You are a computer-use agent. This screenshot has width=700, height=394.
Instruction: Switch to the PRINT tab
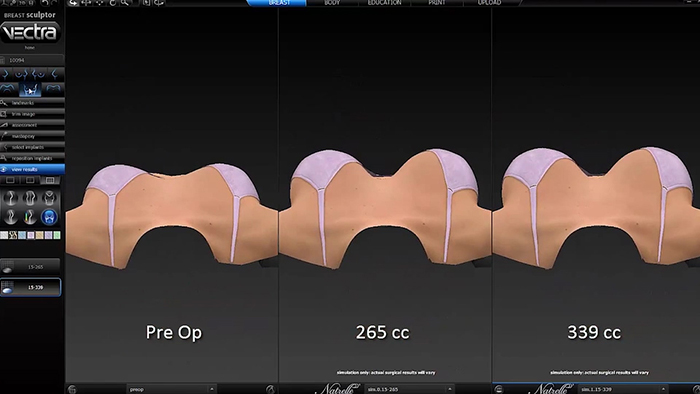point(437,3)
